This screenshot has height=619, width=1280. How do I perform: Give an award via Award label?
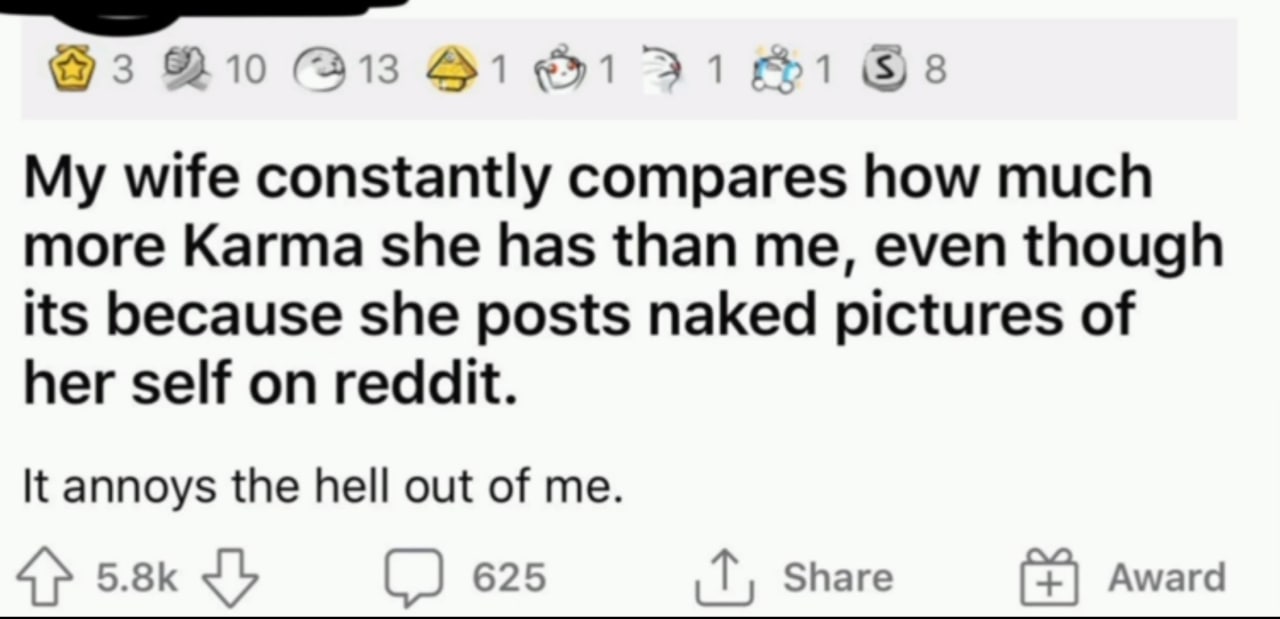coord(1166,577)
